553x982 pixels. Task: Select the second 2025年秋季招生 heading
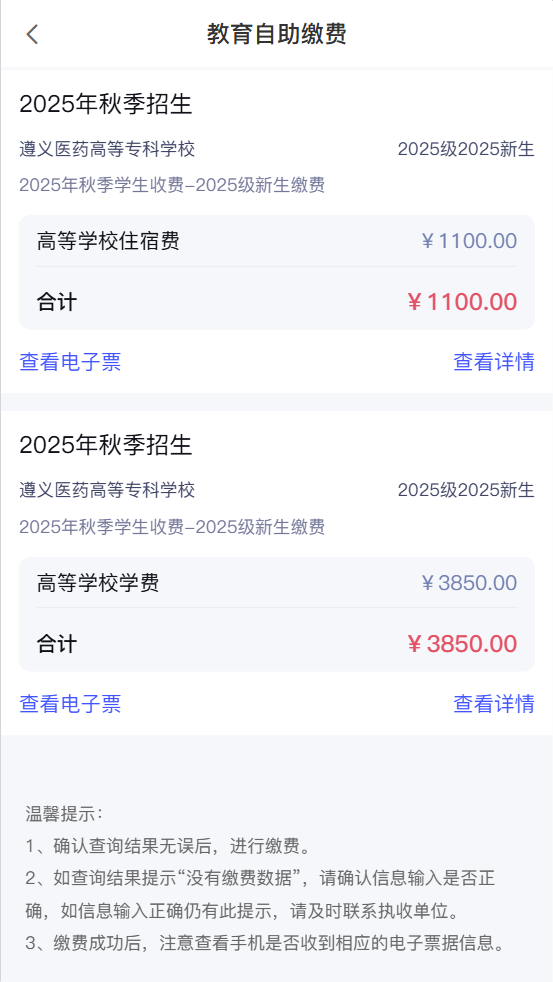click(105, 445)
